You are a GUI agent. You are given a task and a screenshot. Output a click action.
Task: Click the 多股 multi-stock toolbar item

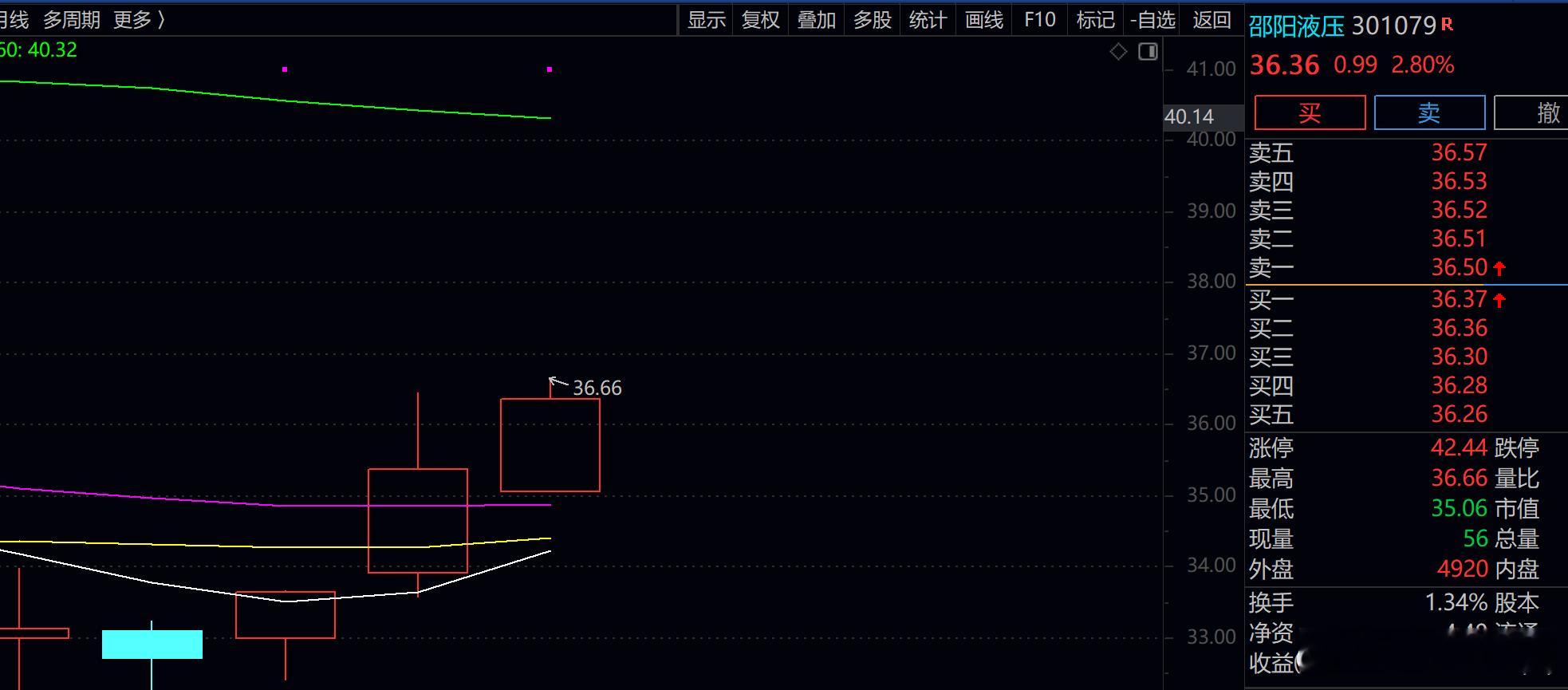click(x=873, y=20)
